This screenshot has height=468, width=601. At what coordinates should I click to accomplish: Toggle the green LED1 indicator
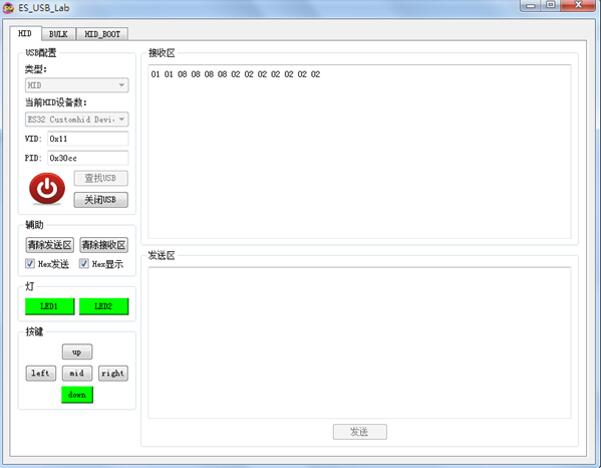49,306
